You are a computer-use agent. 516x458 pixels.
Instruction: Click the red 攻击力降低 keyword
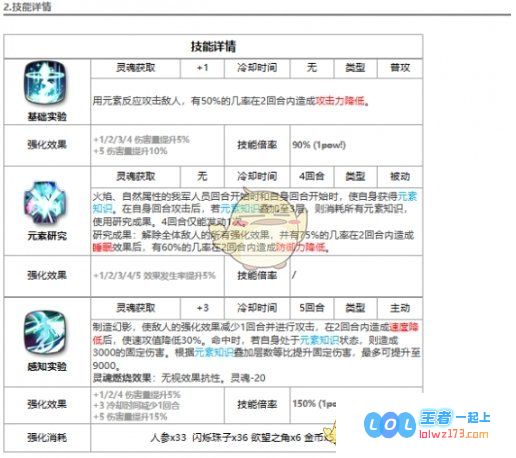[x=340, y=100]
